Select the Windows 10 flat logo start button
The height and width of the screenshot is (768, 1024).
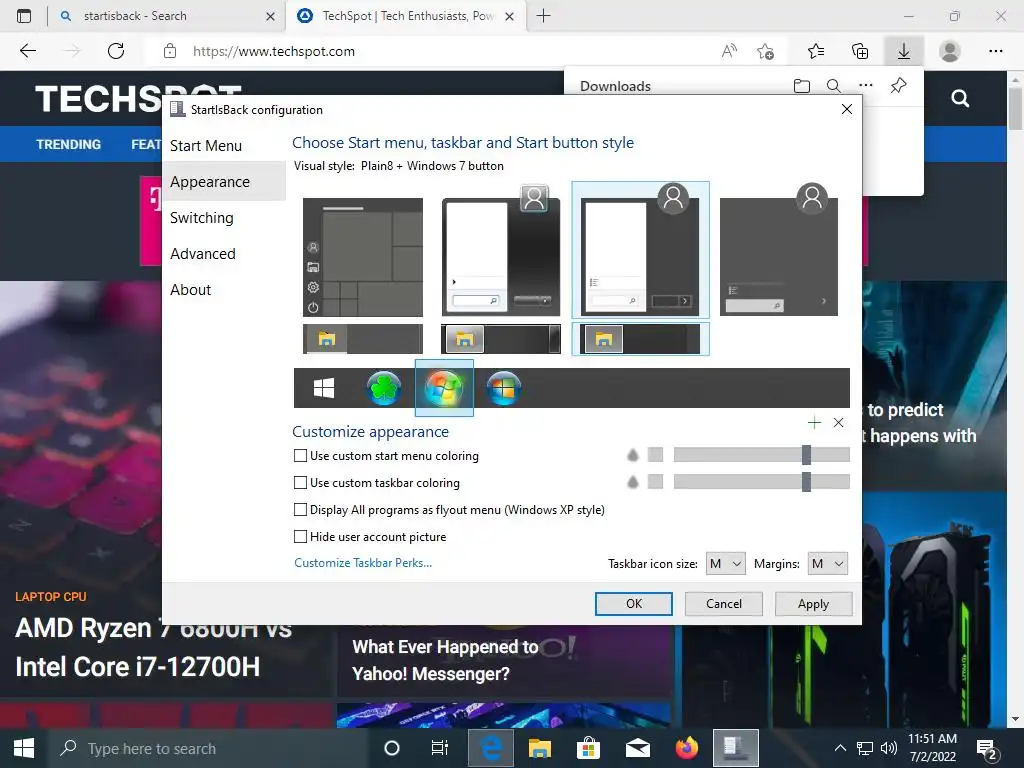pos(324,388)
